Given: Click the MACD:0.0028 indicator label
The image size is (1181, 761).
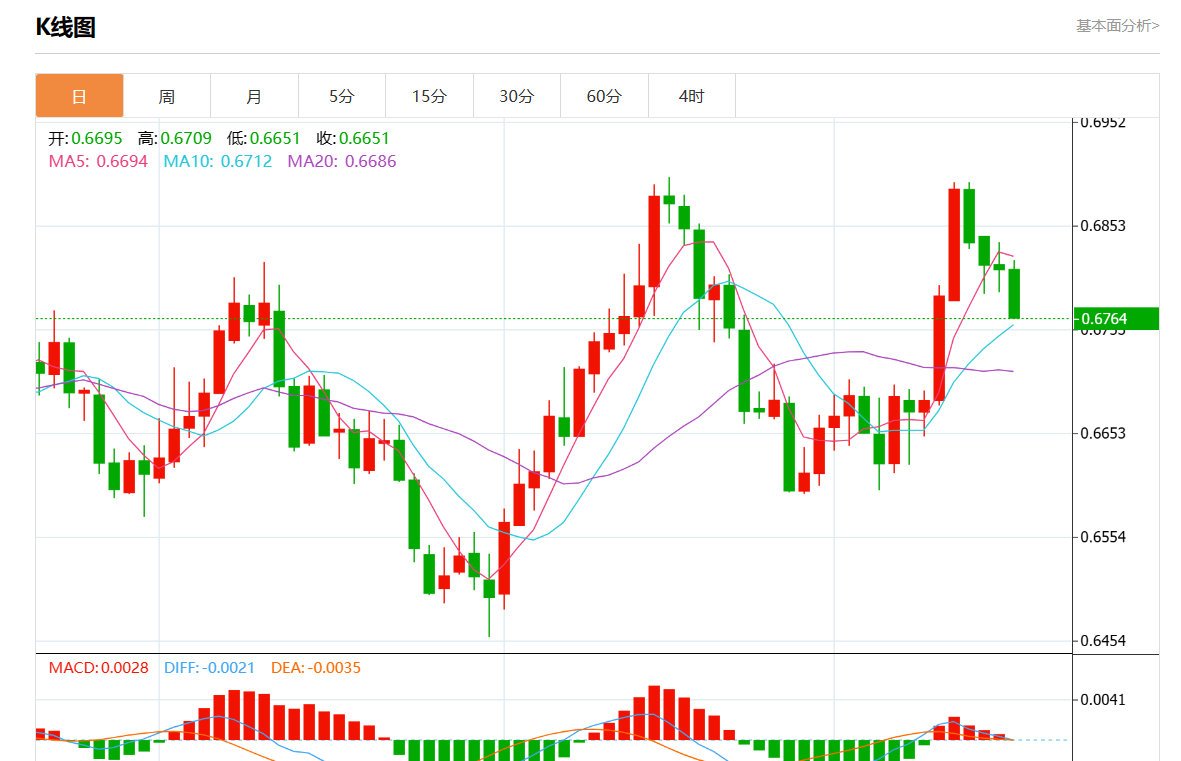Looking at the screenshot, I should 99,668.
